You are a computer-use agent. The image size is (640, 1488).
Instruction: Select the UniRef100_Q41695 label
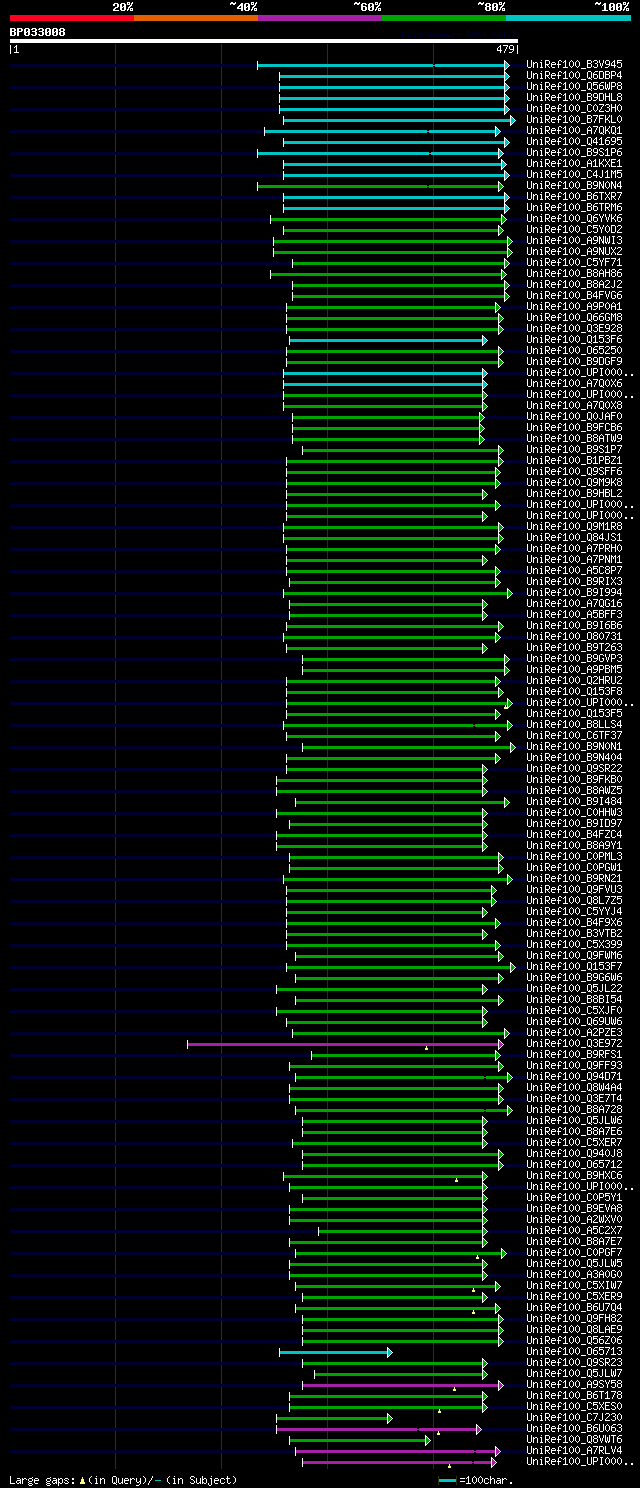point(574,142)
